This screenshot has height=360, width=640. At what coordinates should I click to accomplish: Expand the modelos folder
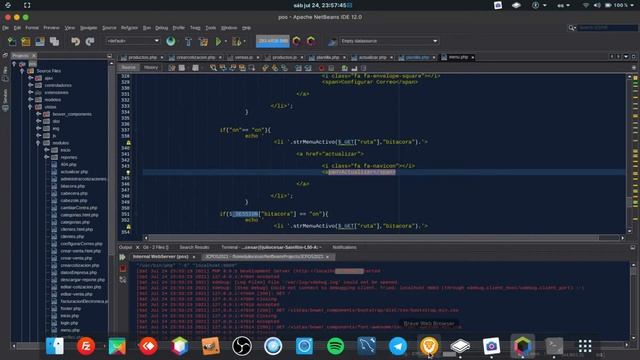tap(31, 99)
